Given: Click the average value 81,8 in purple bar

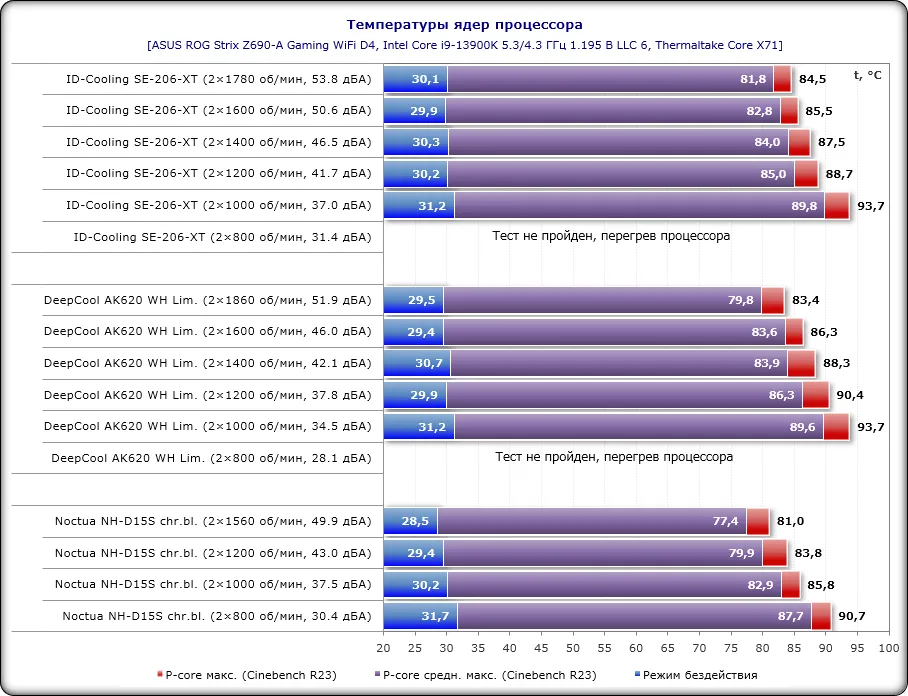Looking at the screenshot, I should pyautogui.click(x=753, y=79).
